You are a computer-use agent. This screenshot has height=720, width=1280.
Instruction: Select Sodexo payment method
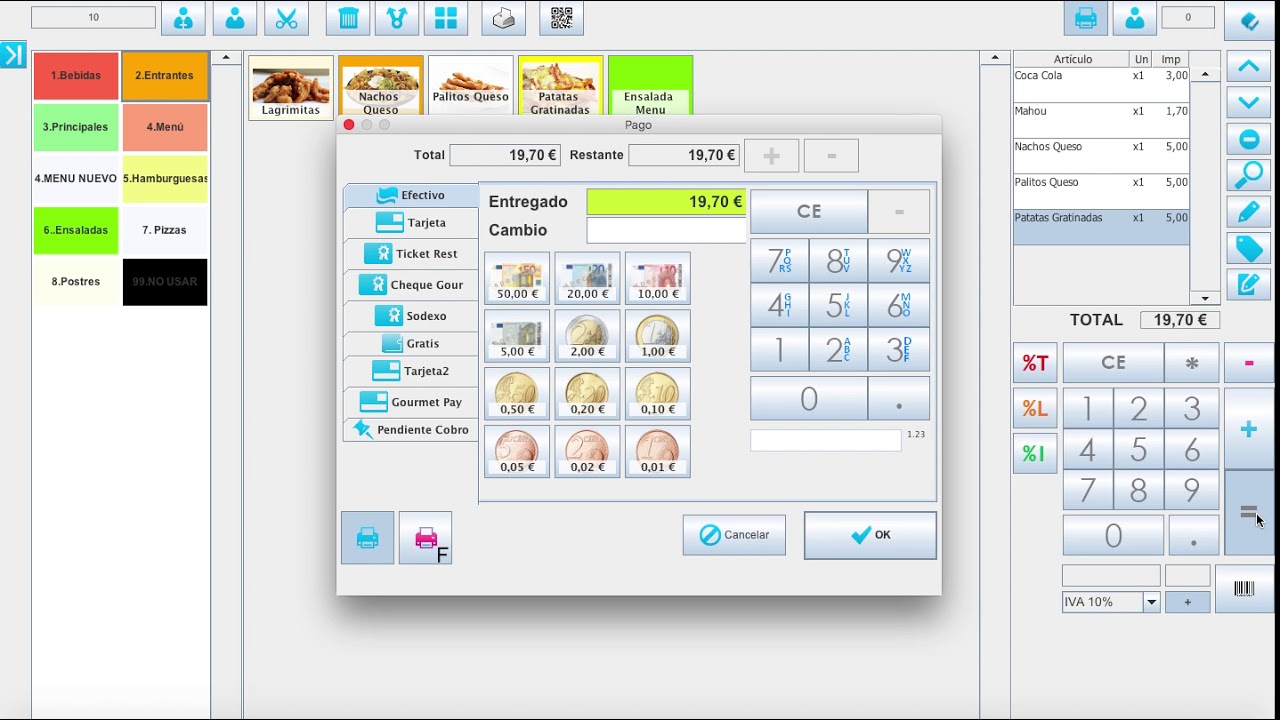click(411, 315)
